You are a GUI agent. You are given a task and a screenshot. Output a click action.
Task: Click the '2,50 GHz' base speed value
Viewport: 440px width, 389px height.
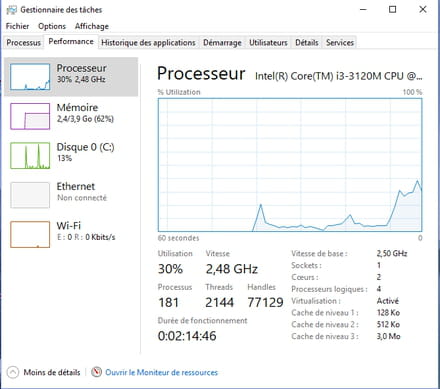click(392, 253)
